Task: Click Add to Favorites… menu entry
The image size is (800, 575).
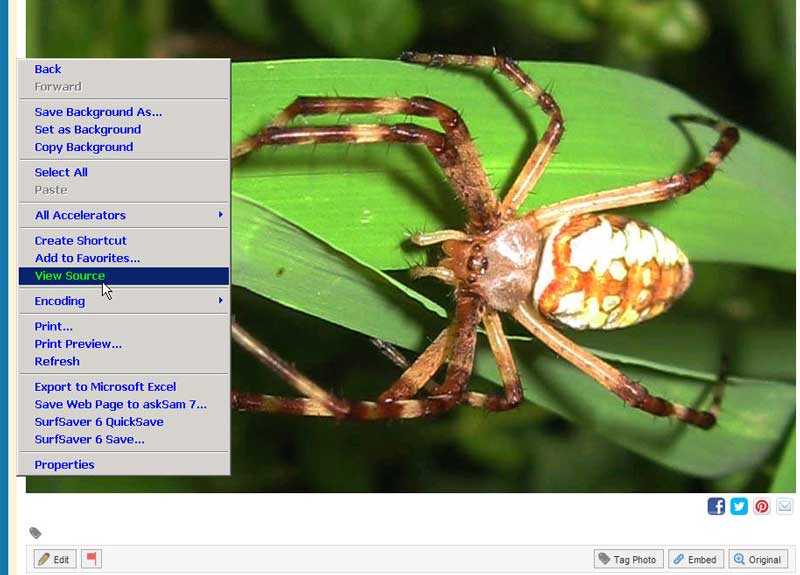Action: pyautogui.click(x=87, y=258)
